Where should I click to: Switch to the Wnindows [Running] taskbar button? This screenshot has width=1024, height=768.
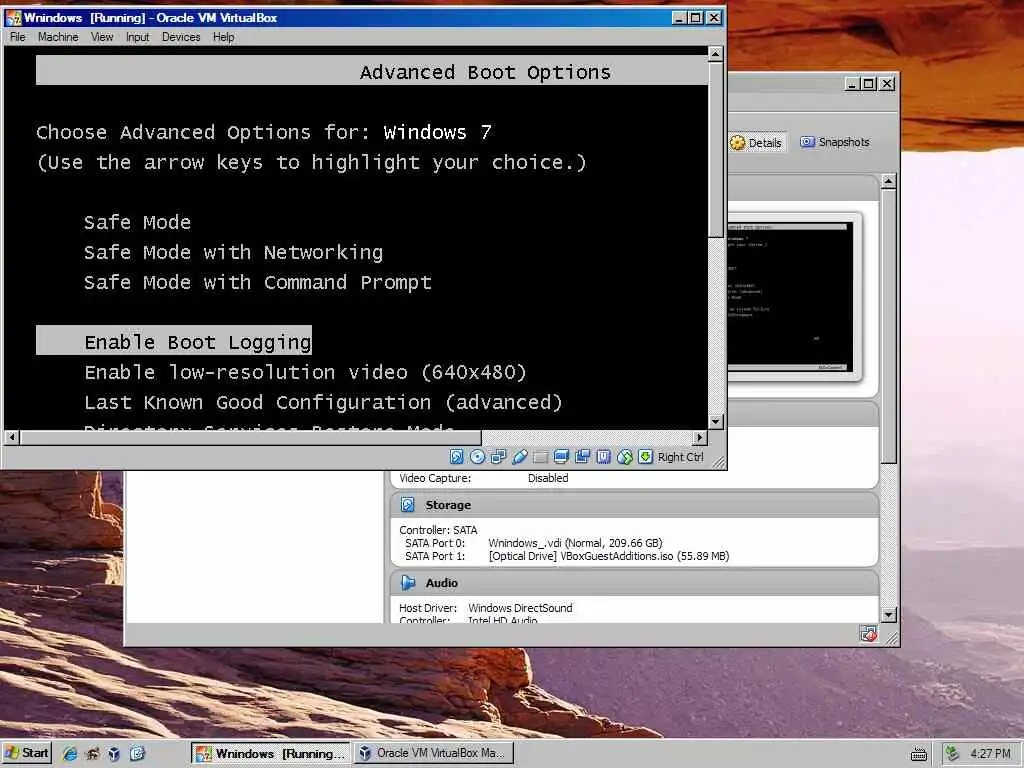coord(270,754)
